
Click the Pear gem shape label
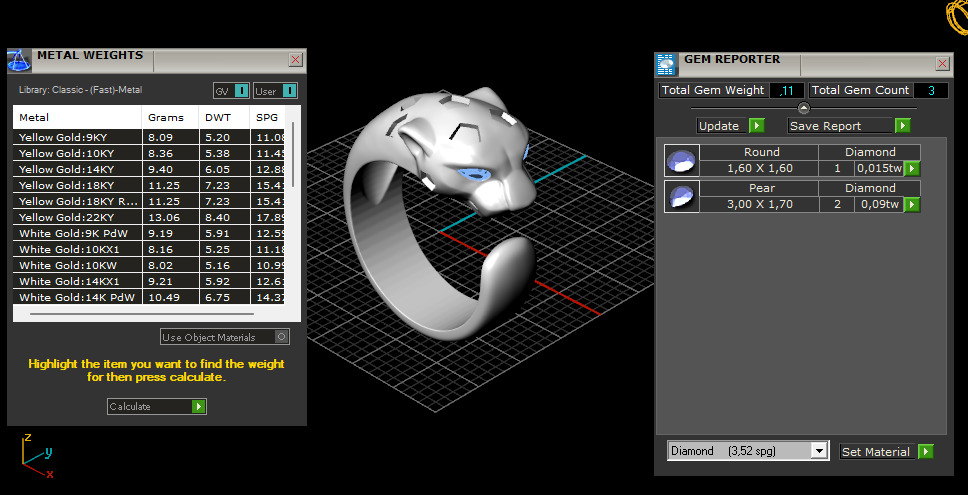762,188
